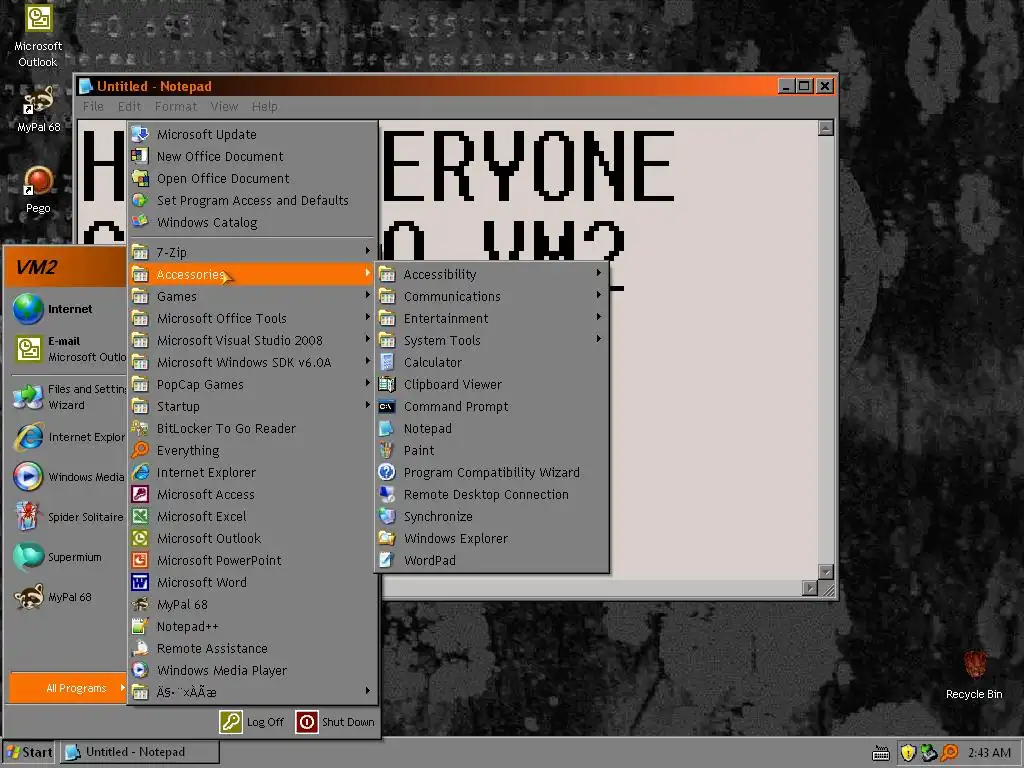Open Remote Assistance icon
The image size is (1024, 768).
[x=140, y=648]
